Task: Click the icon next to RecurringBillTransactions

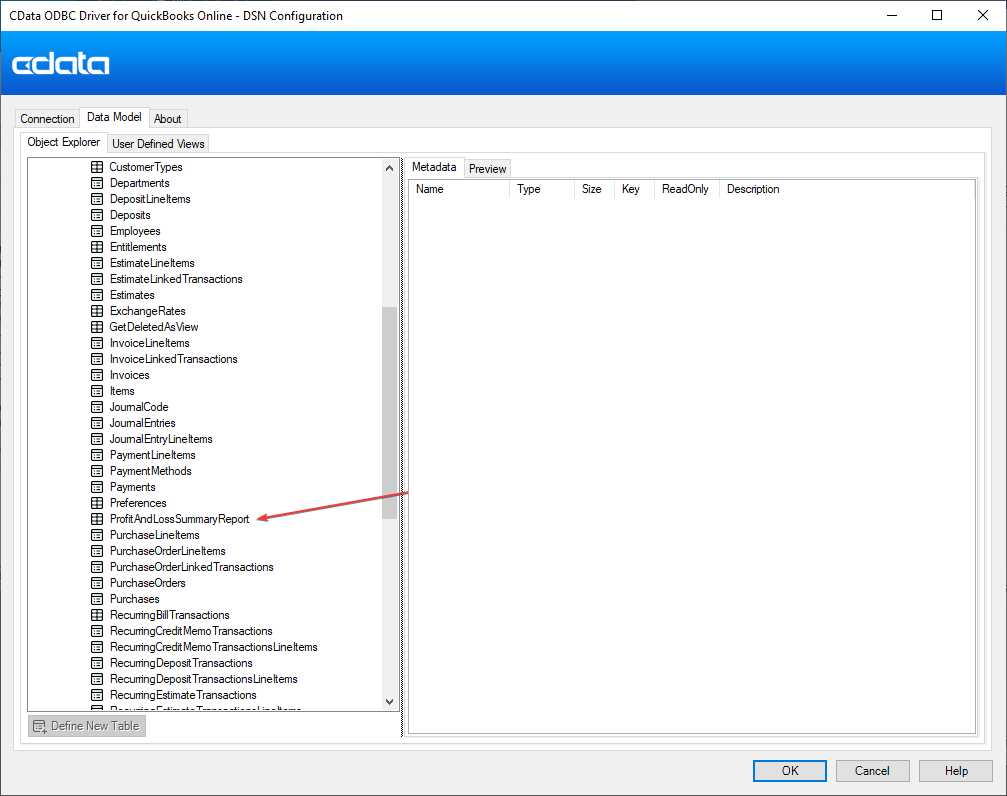Action: (x=97, y=615)
